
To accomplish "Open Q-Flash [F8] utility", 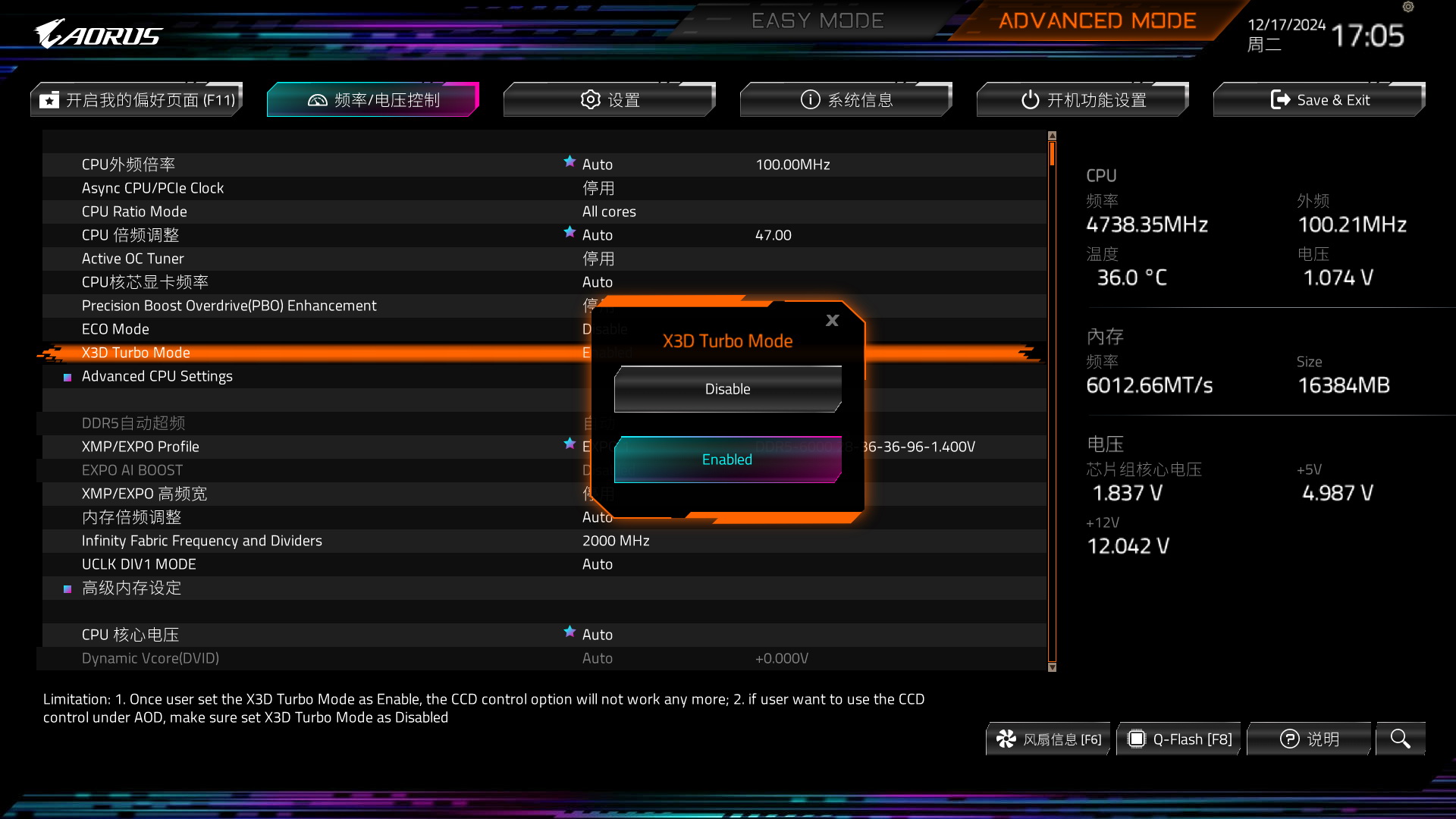I will coord(1179,739).
